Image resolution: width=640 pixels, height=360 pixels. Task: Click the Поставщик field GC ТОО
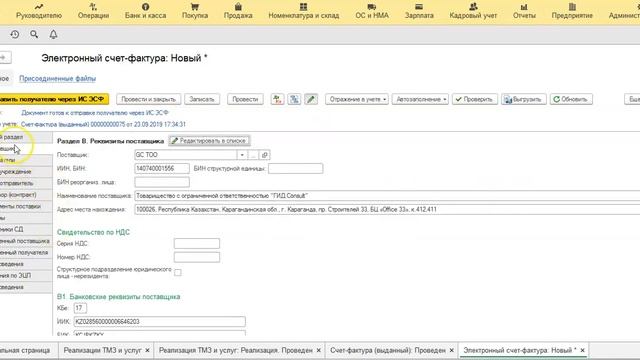[185, 155]
